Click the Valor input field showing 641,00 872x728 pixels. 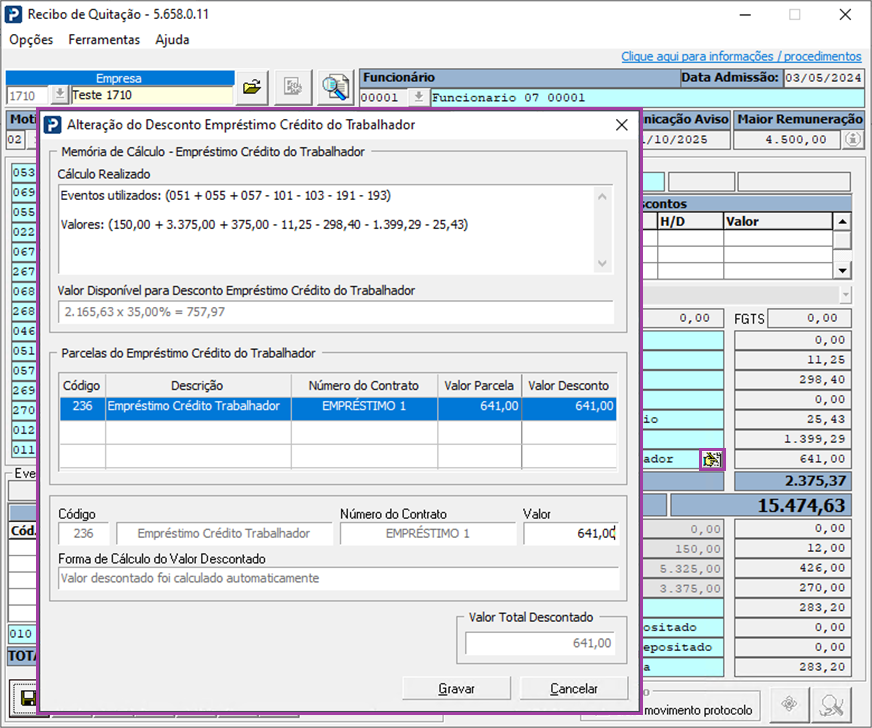[x=569, y=534]
